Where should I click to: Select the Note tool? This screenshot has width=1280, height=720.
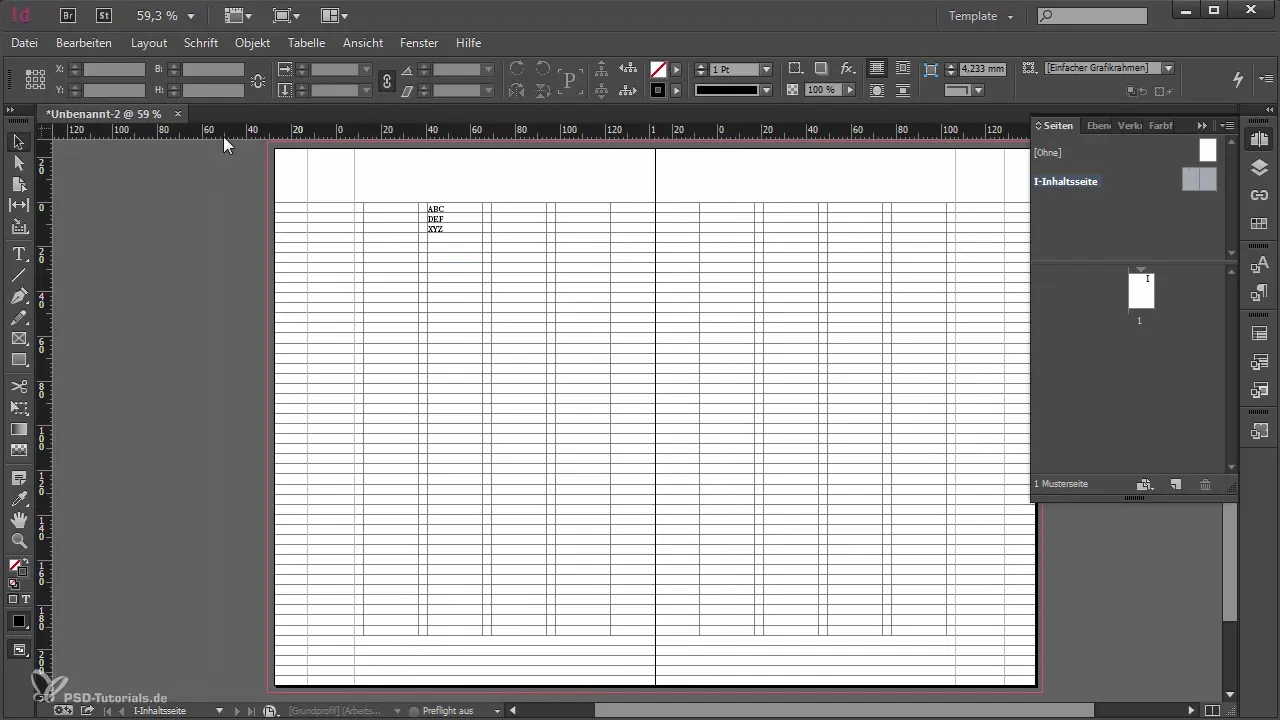click(x=19, y=479)
